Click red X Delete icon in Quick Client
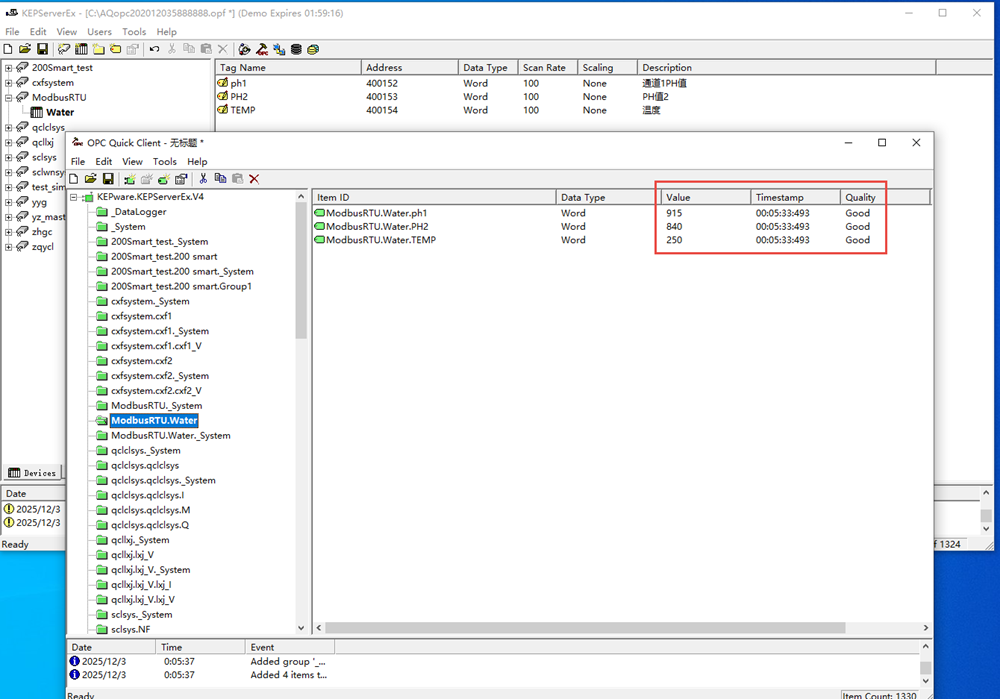Screen dimensions: 1000x699 pyautogui.click(x=254, y=179)
